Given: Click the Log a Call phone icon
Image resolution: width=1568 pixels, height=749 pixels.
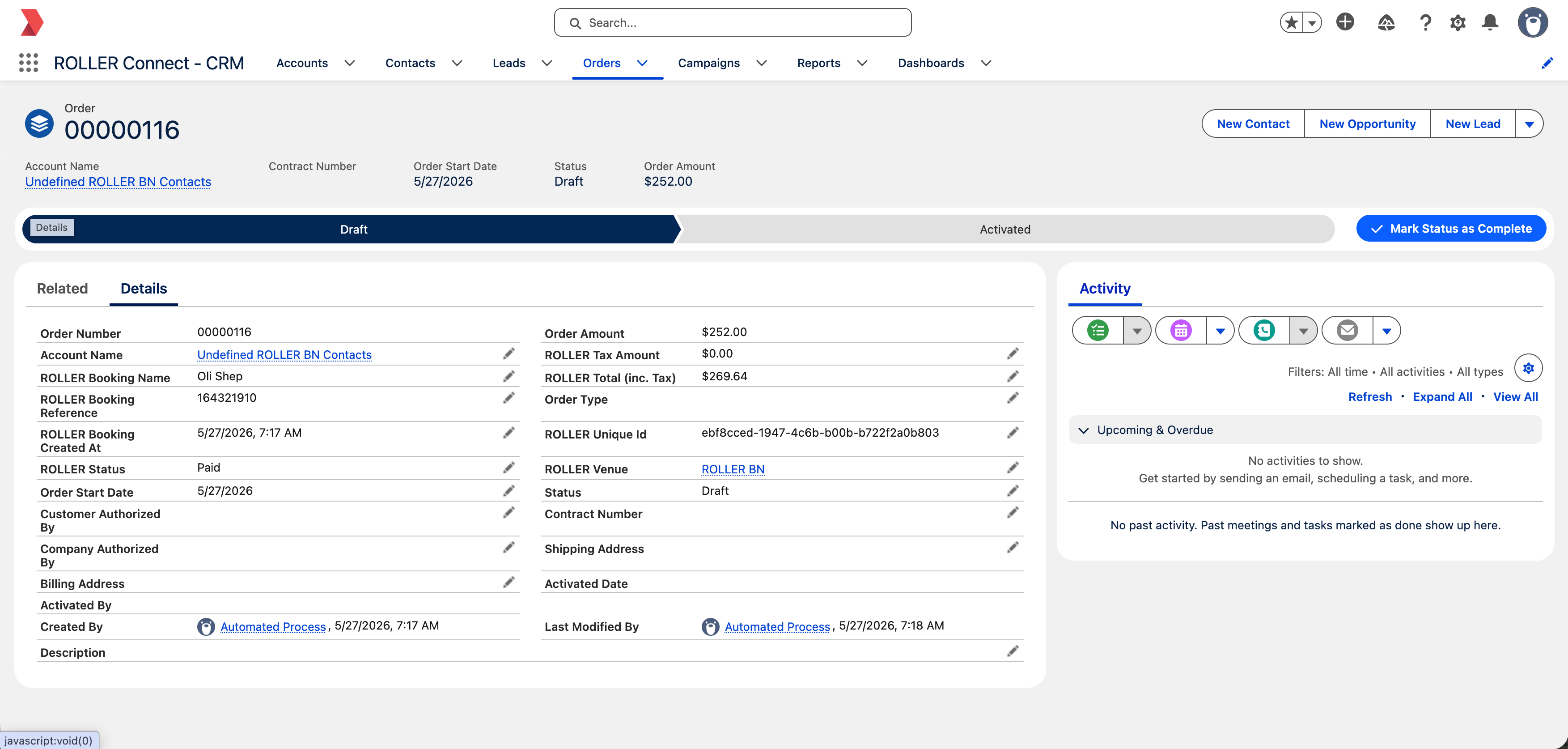Looking at the screenshot, I should click(1264, 331).
